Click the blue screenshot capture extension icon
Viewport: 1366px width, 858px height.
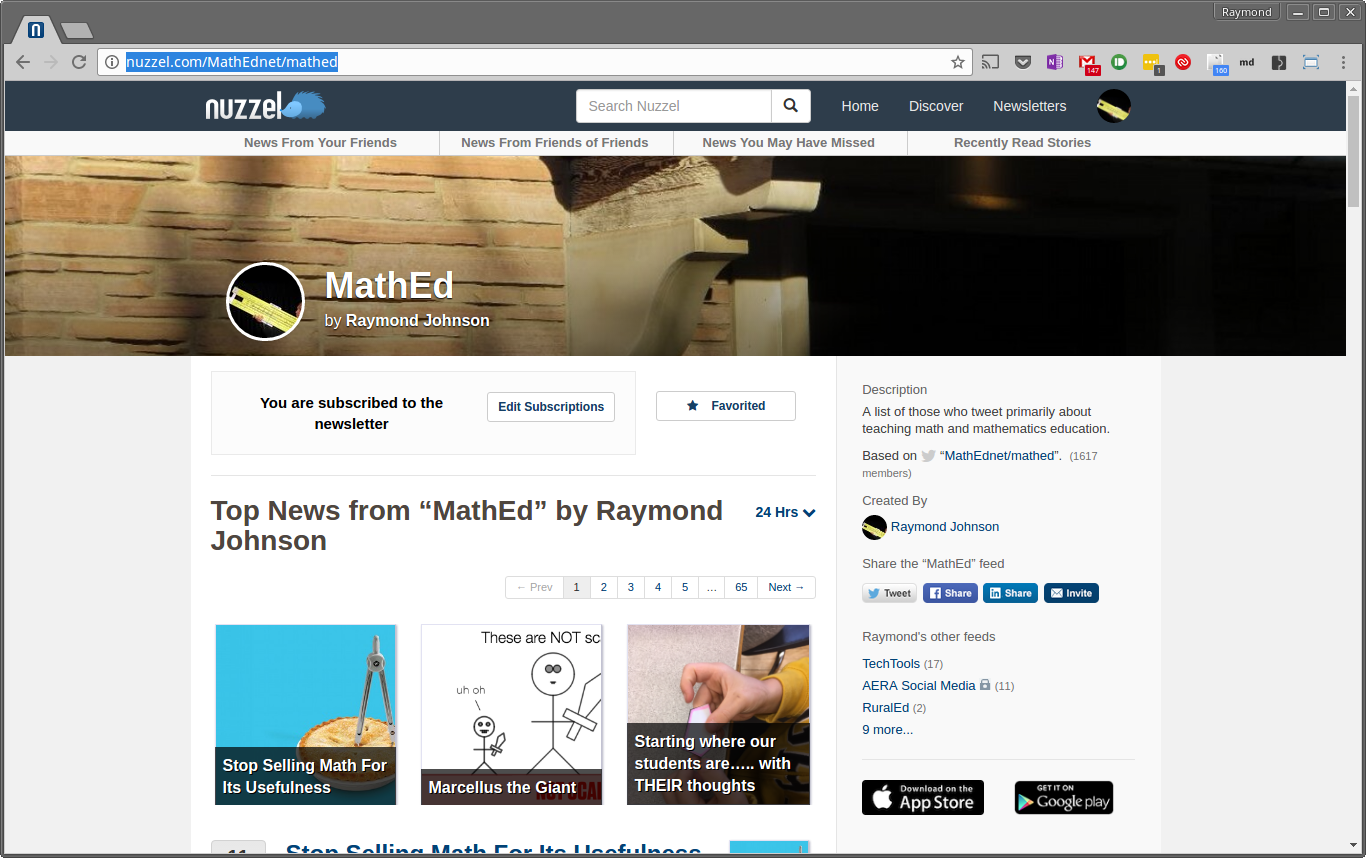[x=1311, y=62]
